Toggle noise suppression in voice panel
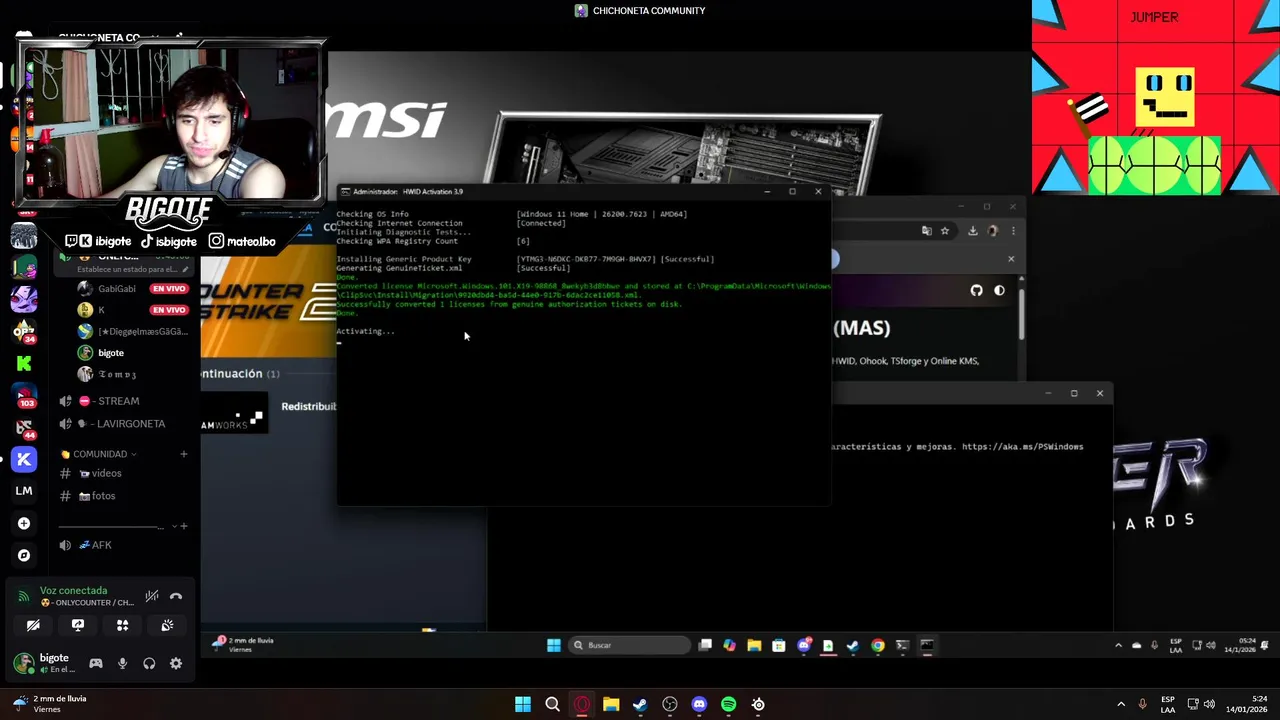 click(152, 596)
